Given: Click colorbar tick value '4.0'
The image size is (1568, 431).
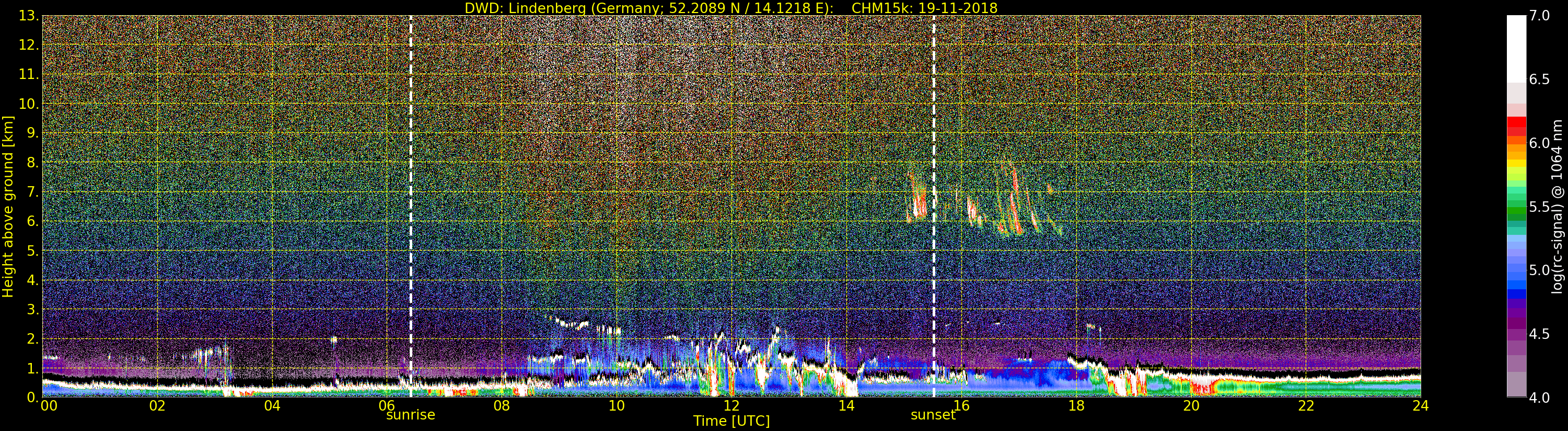Looking at the screenshot, I should [1539, 398].
